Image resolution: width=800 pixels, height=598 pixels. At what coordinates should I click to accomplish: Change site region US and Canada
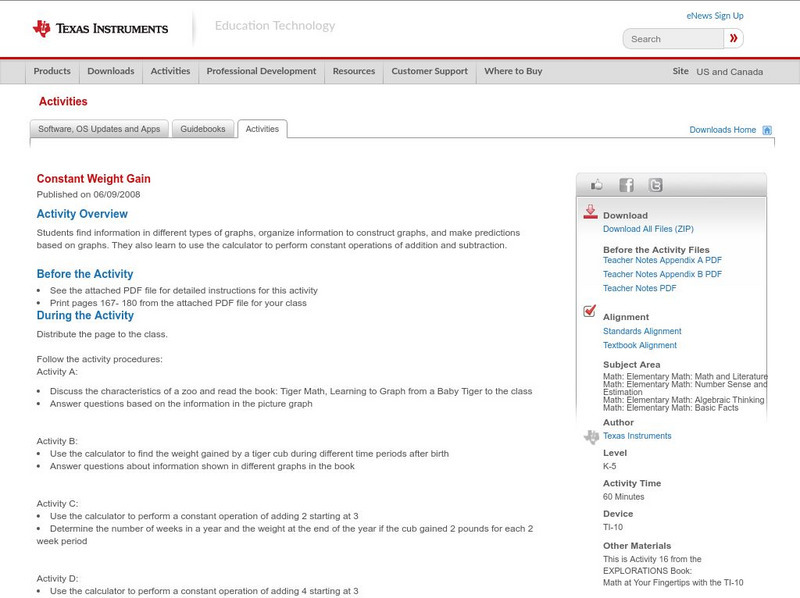click(x=730, y=72)
